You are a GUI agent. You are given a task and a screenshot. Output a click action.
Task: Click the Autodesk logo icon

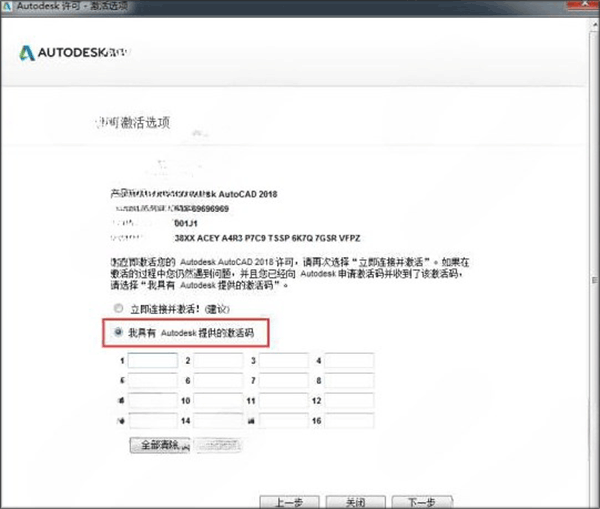[27, 53]
